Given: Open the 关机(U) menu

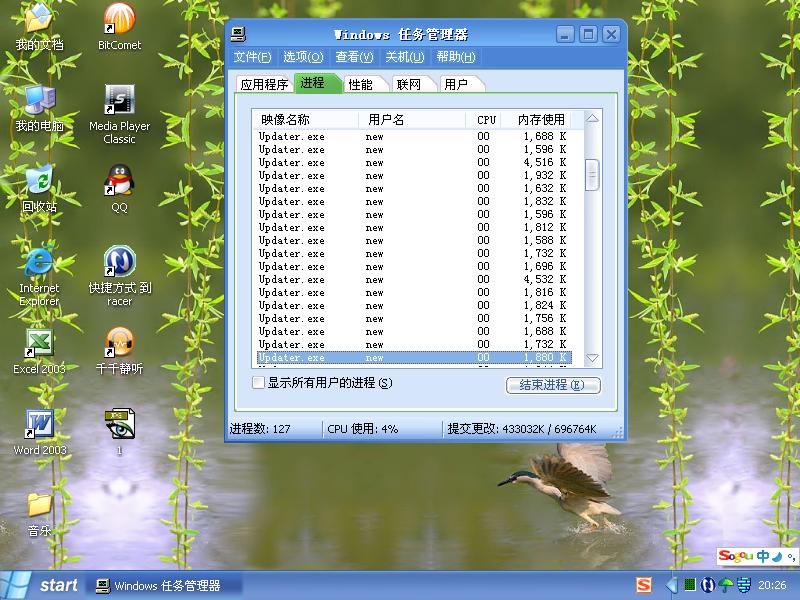Looking at the screenshot, I should click(405, 57).
